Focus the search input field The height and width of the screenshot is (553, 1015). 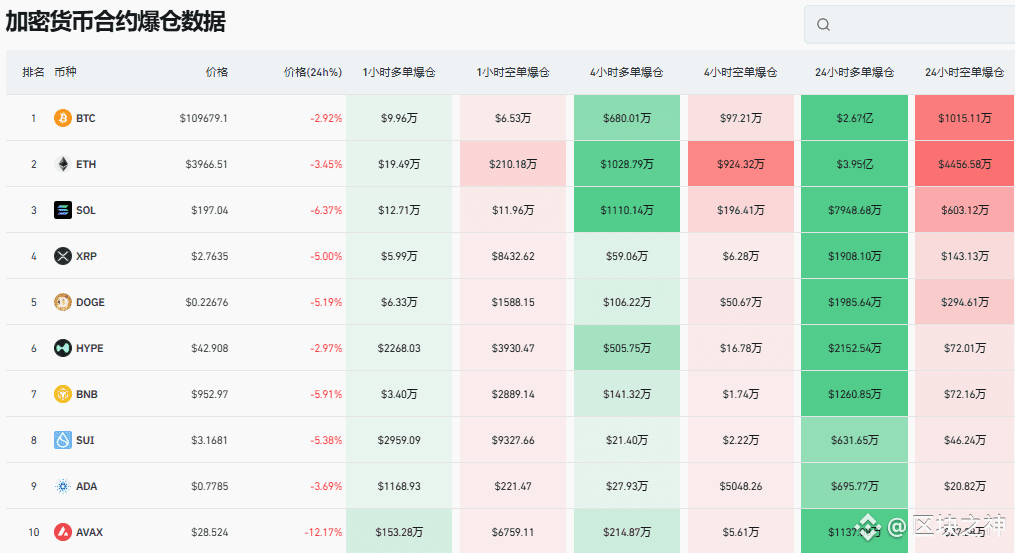[x=909, y=25]
